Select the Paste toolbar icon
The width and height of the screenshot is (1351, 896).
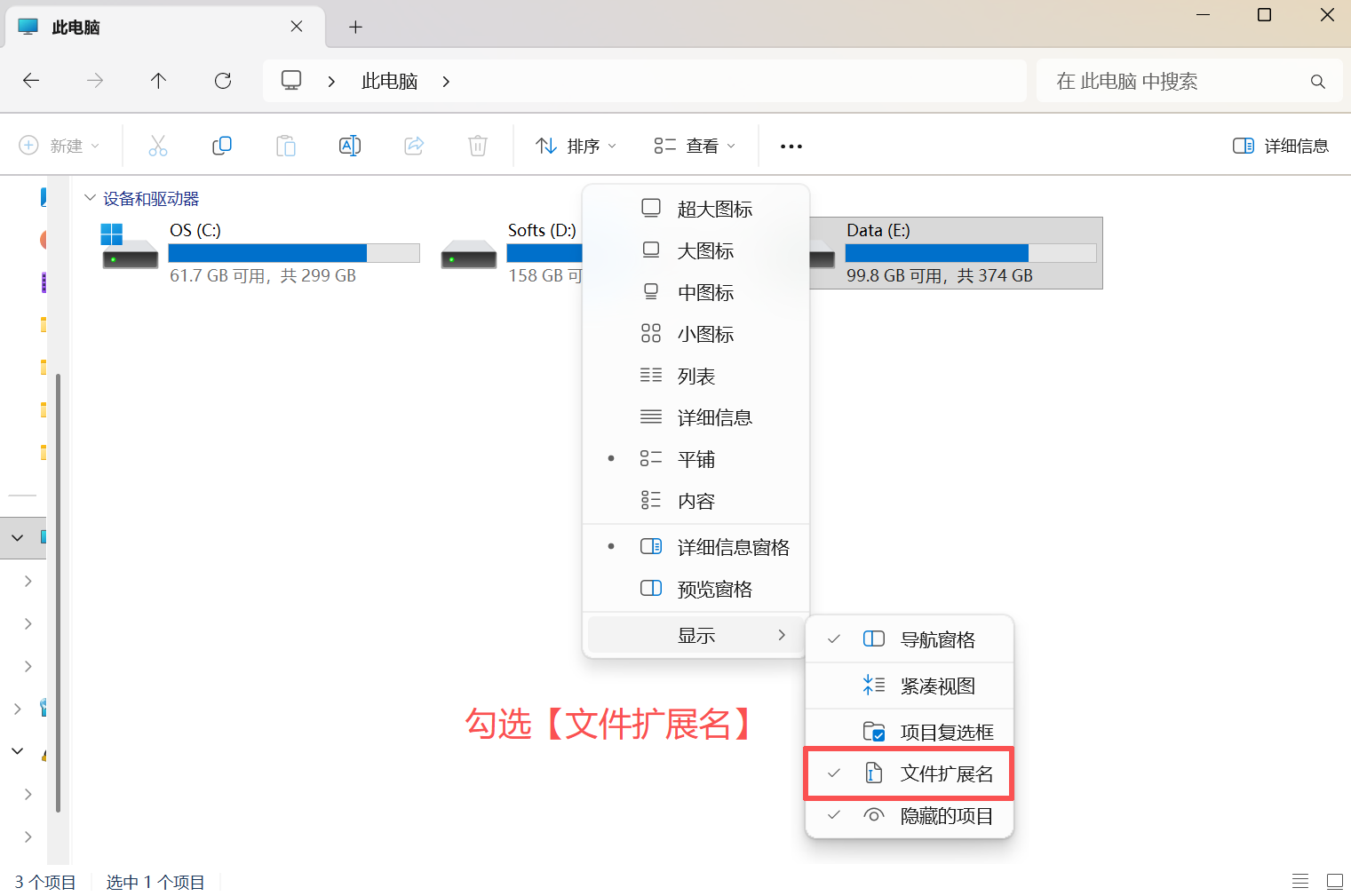tap(285, 145)
